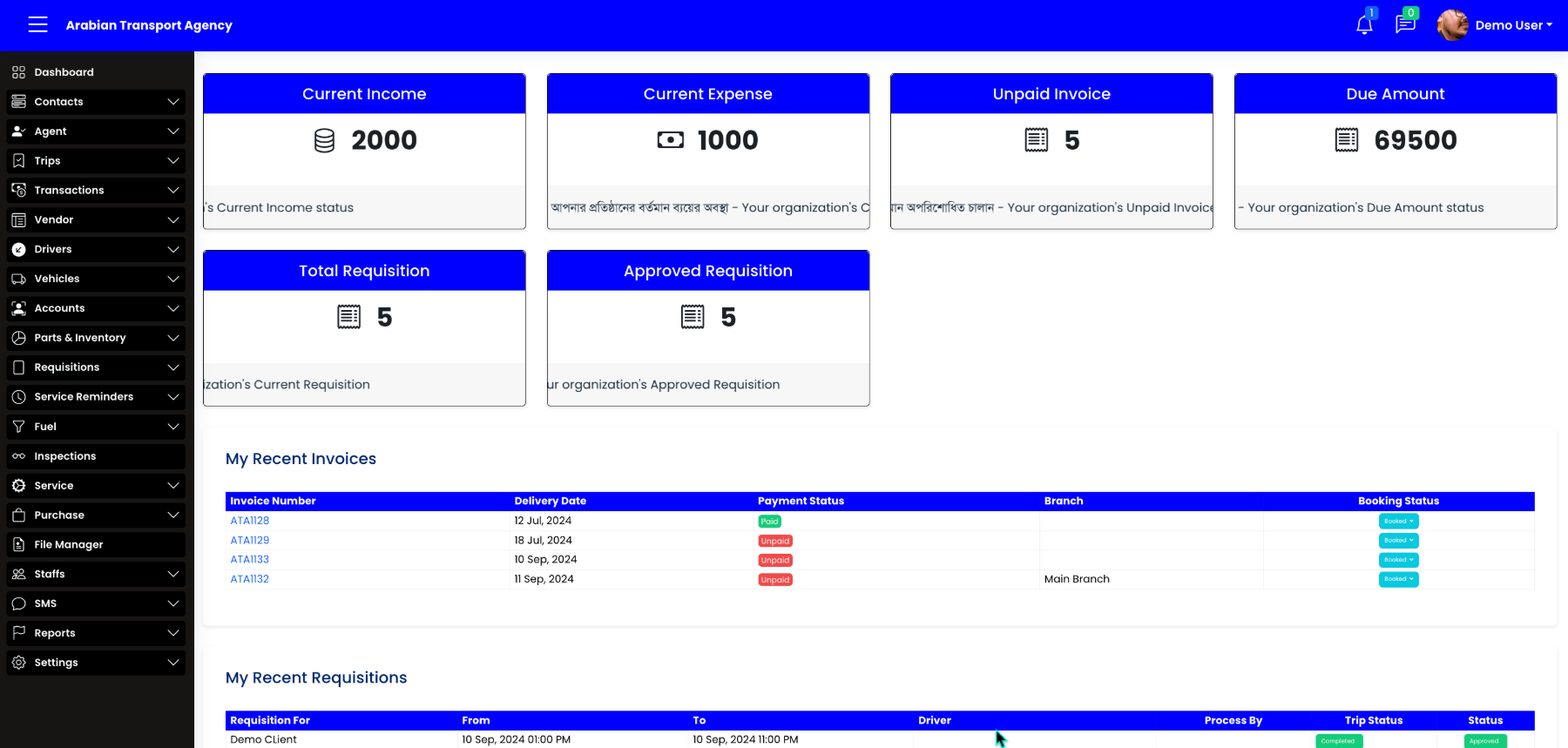The width and height of the screenshot is (1568, 748).
Task: Click the Fuel filter icon
Action: click(18, 427)
